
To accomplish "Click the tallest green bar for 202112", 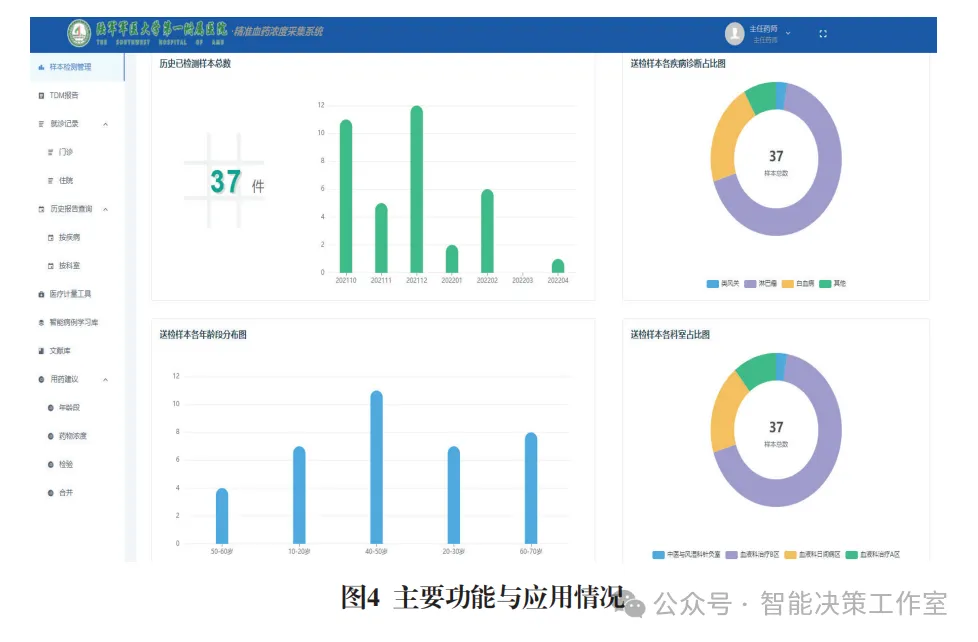I will pyautogui.click(x=417, y=190).
